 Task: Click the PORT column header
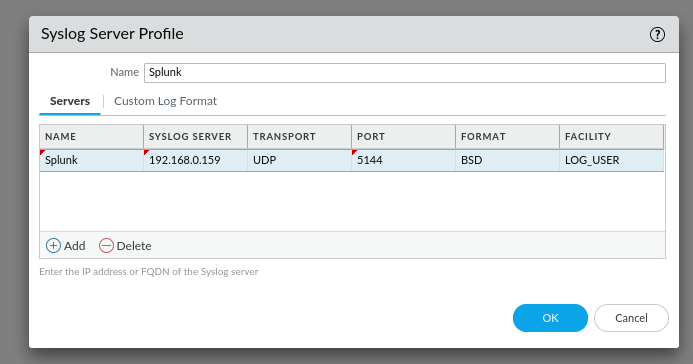(x=404, y=136)
